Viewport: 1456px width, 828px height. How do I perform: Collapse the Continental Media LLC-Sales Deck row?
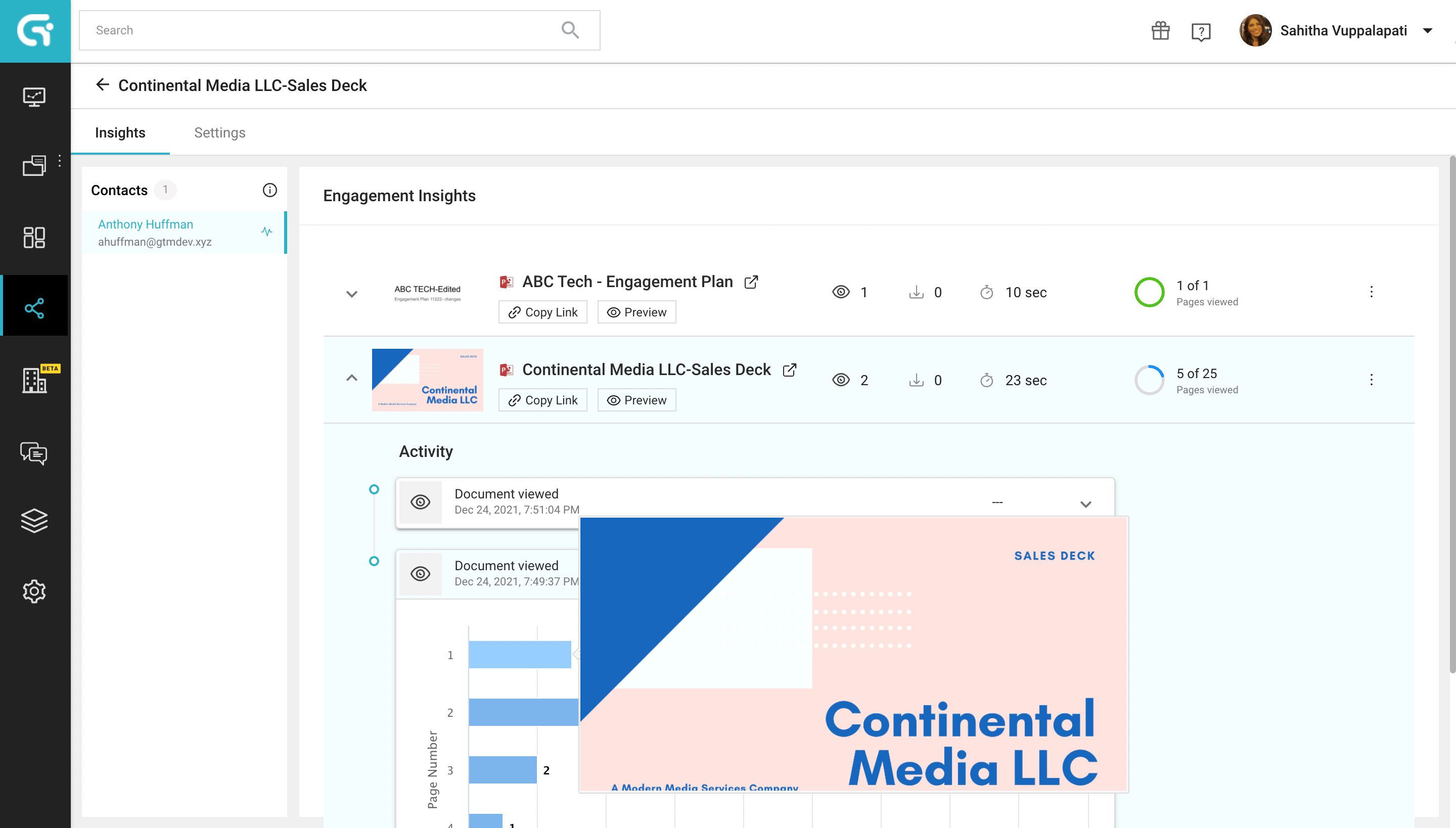352,378
